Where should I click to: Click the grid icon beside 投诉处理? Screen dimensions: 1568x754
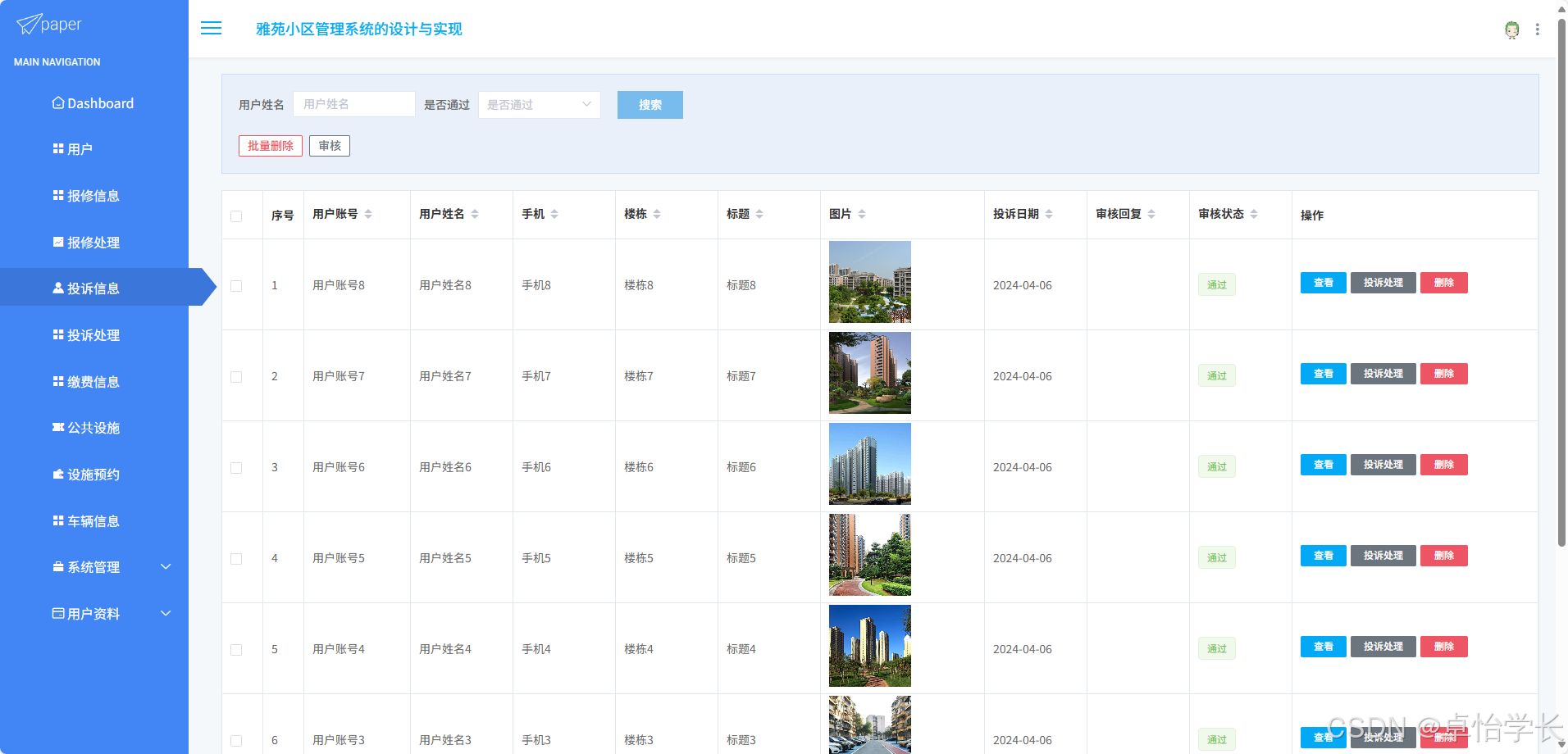[x=58, y=335]
